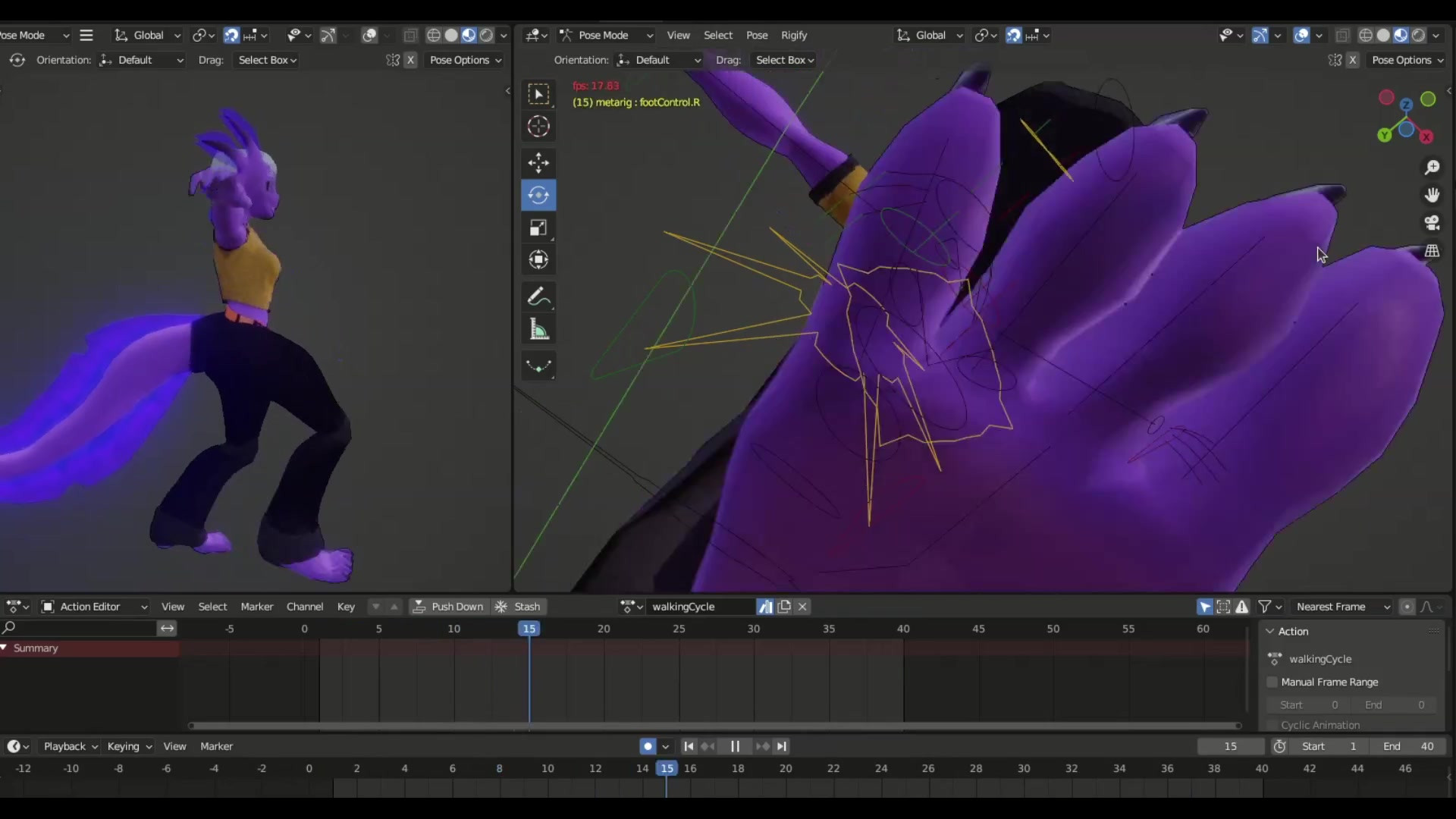Viewport: 1456px width, 819px height.
Task: Select the Select Box tool in toolbar
Action: [x=538, y=94]
